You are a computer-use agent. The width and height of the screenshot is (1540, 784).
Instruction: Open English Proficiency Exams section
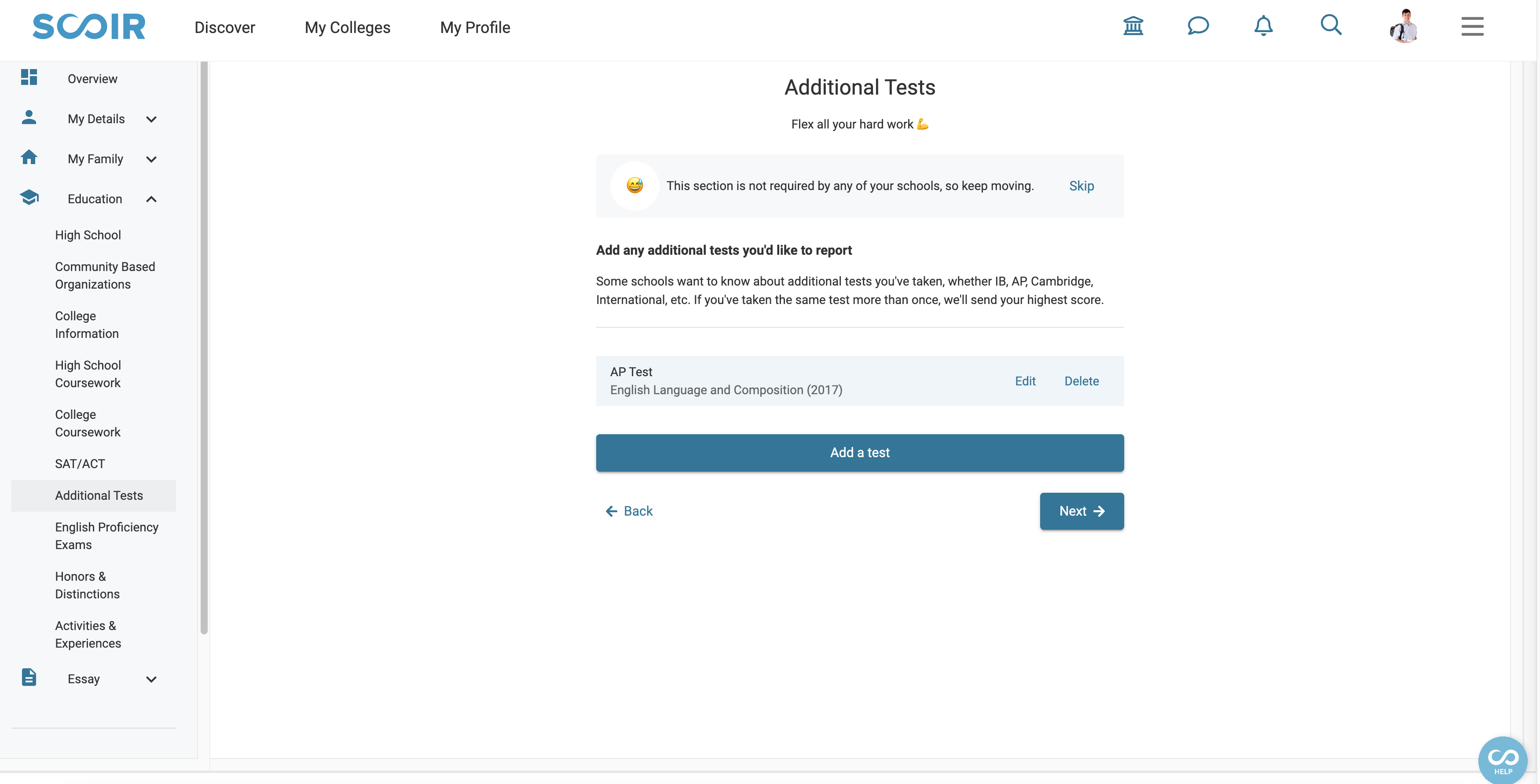pyautogui.click(x=107, y=536)
